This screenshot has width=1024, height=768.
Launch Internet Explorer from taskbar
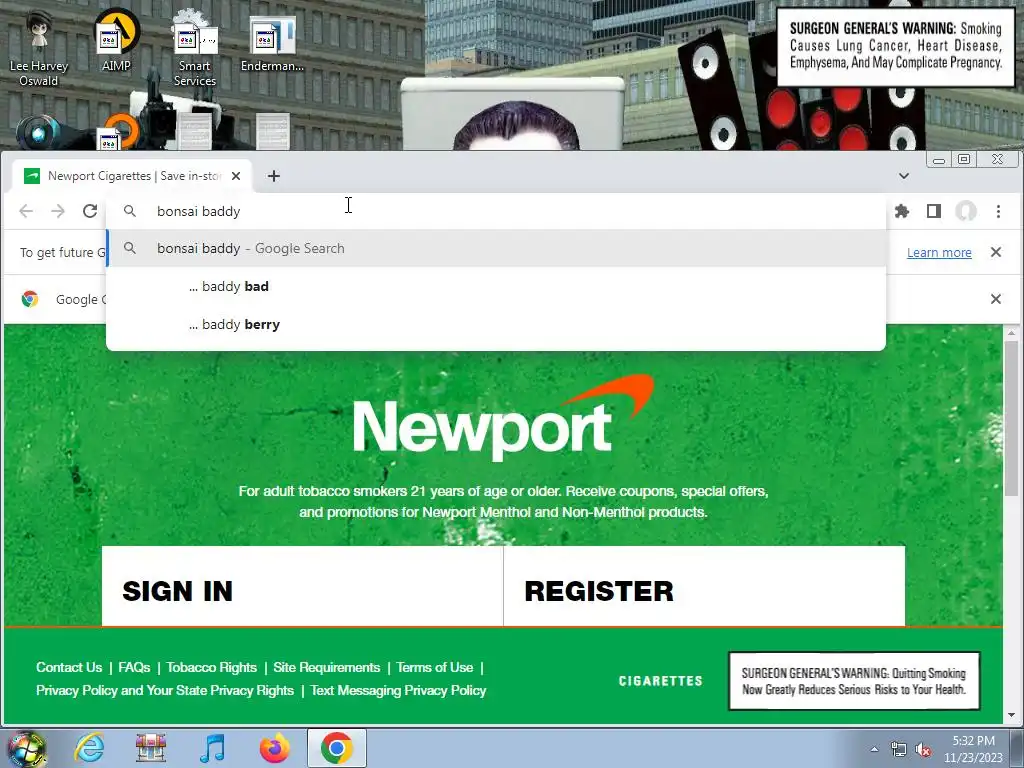[x=89, y=748]
